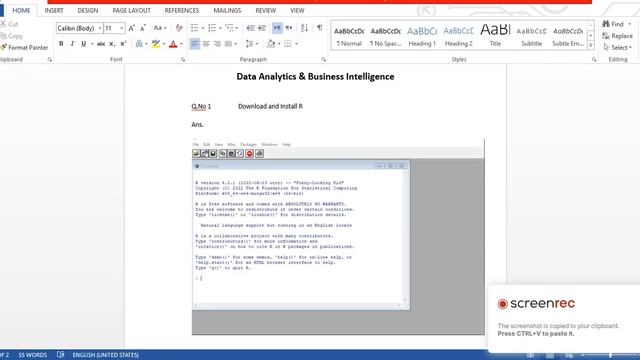Apply multilevel list

tap(229, 28)
